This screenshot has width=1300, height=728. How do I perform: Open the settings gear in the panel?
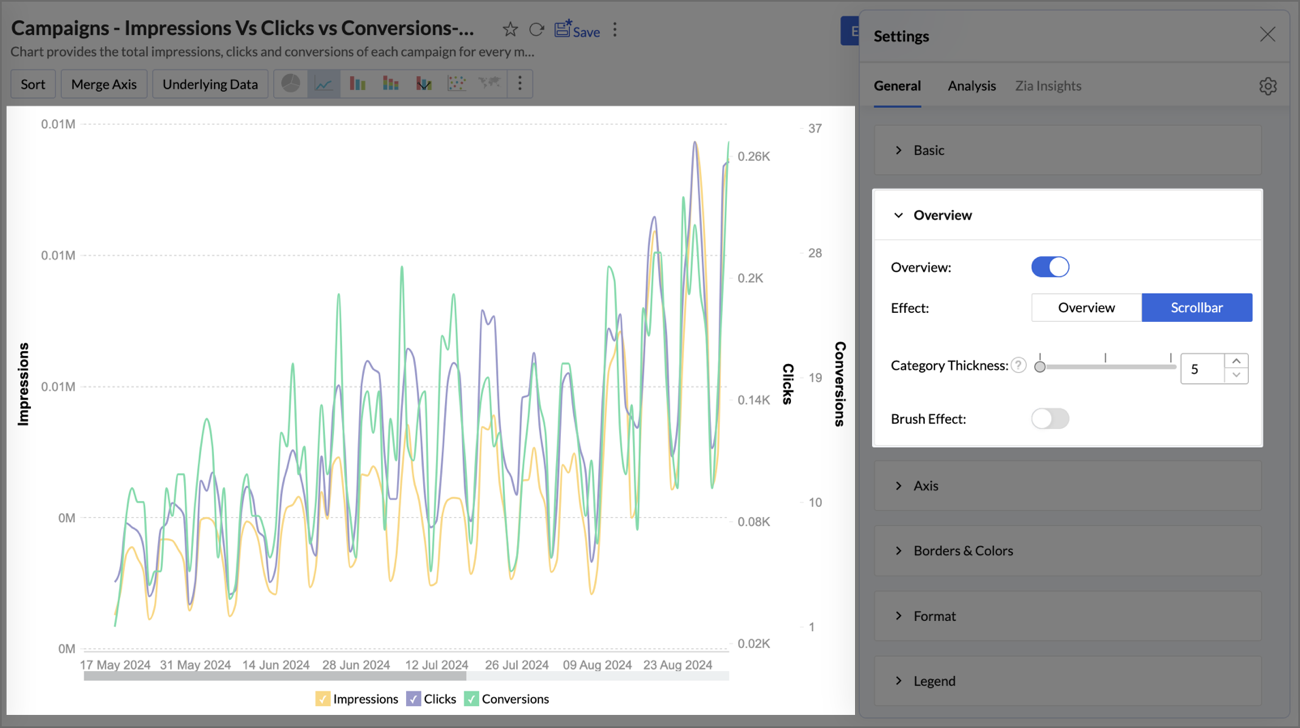click(x=1267, y=86)
